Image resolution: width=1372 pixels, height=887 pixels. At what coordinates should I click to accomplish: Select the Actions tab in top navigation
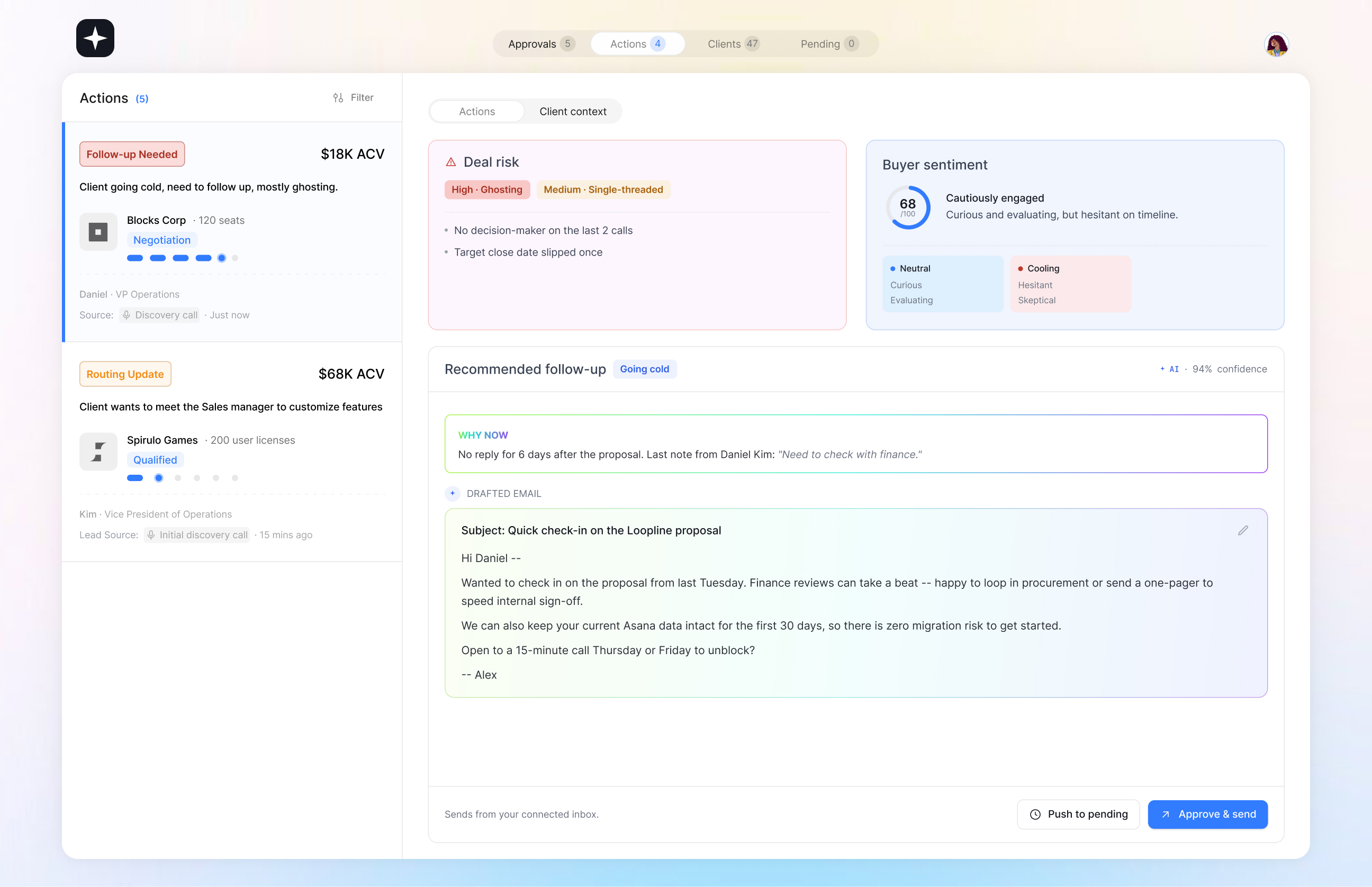tap(638, 44)
